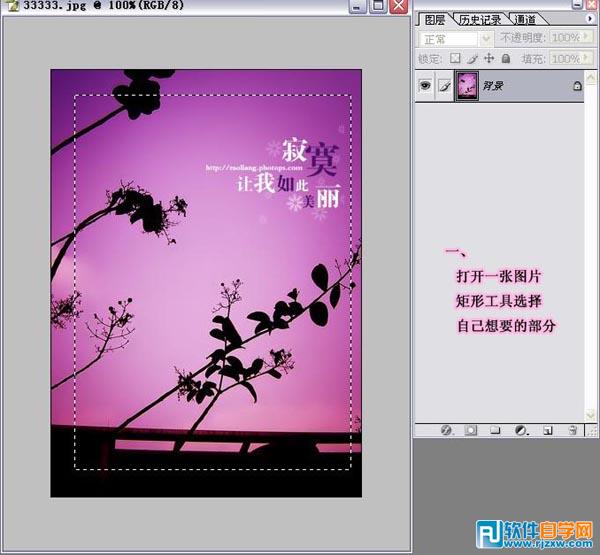Click the 33333.jpg @ 100%(RGB/8) title text
Viewport: 600px width, 555px height.
tap(103, 5)
